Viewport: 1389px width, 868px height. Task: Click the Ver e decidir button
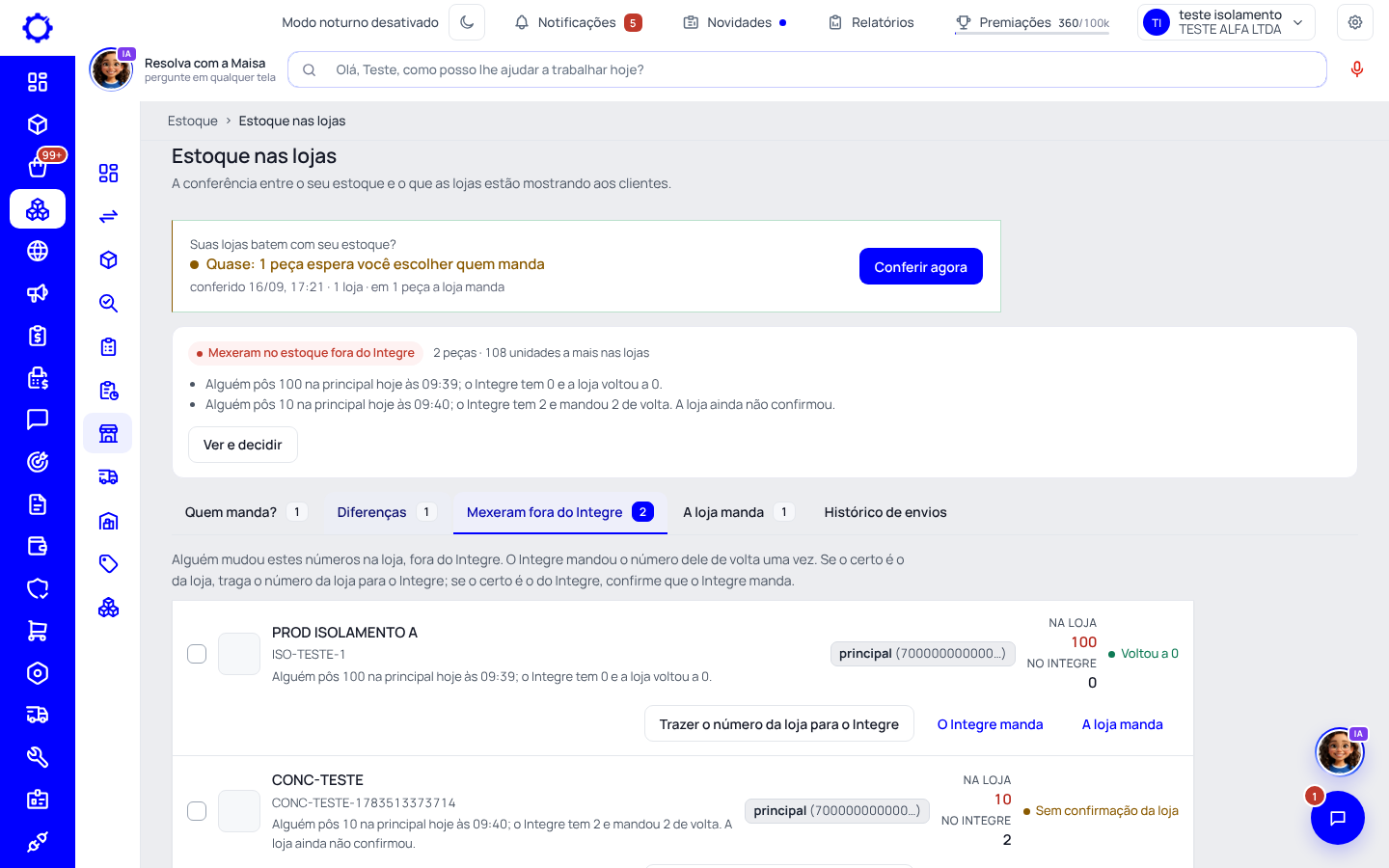[x=243, y=445]
